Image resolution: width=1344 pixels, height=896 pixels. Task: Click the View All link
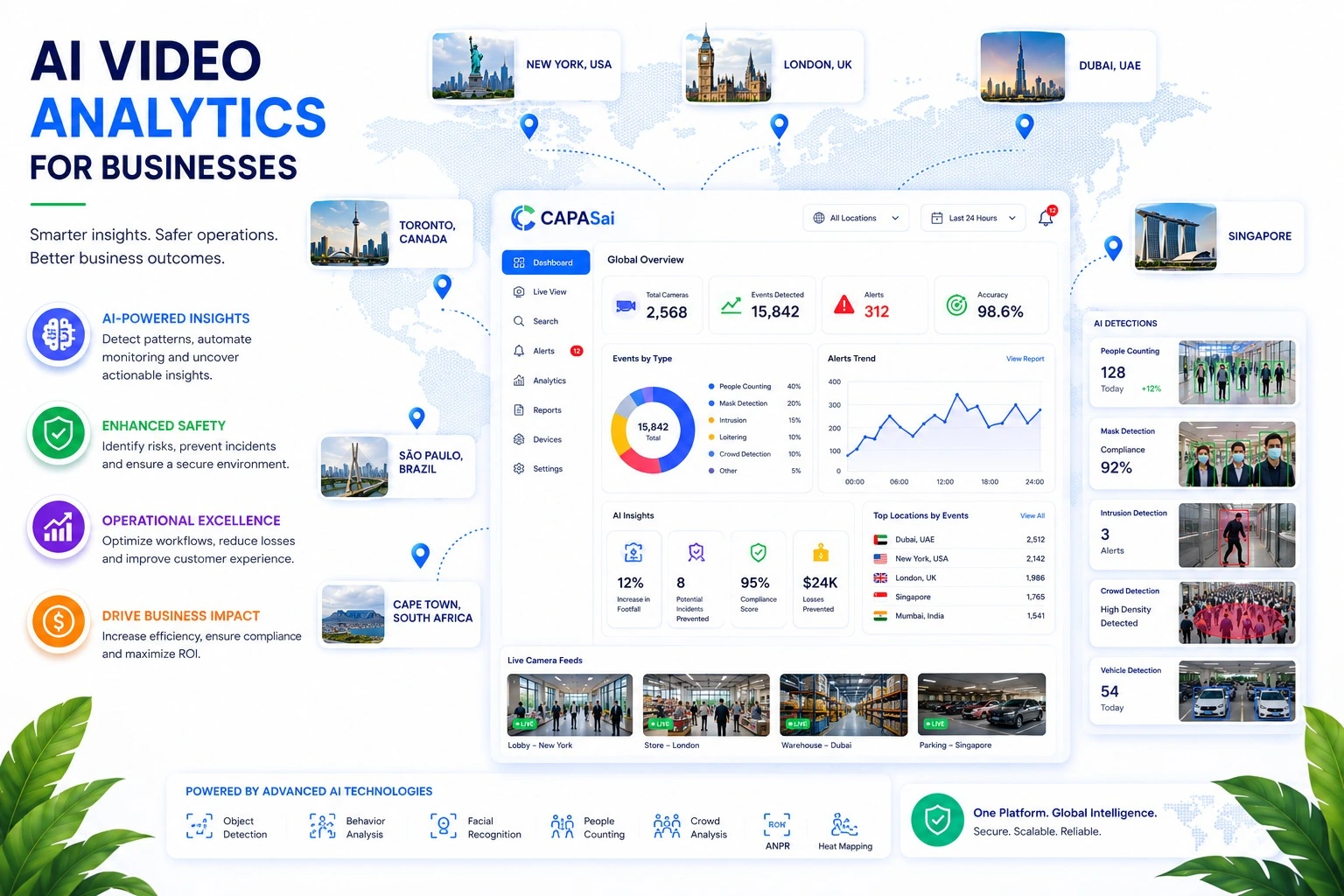1032,516
